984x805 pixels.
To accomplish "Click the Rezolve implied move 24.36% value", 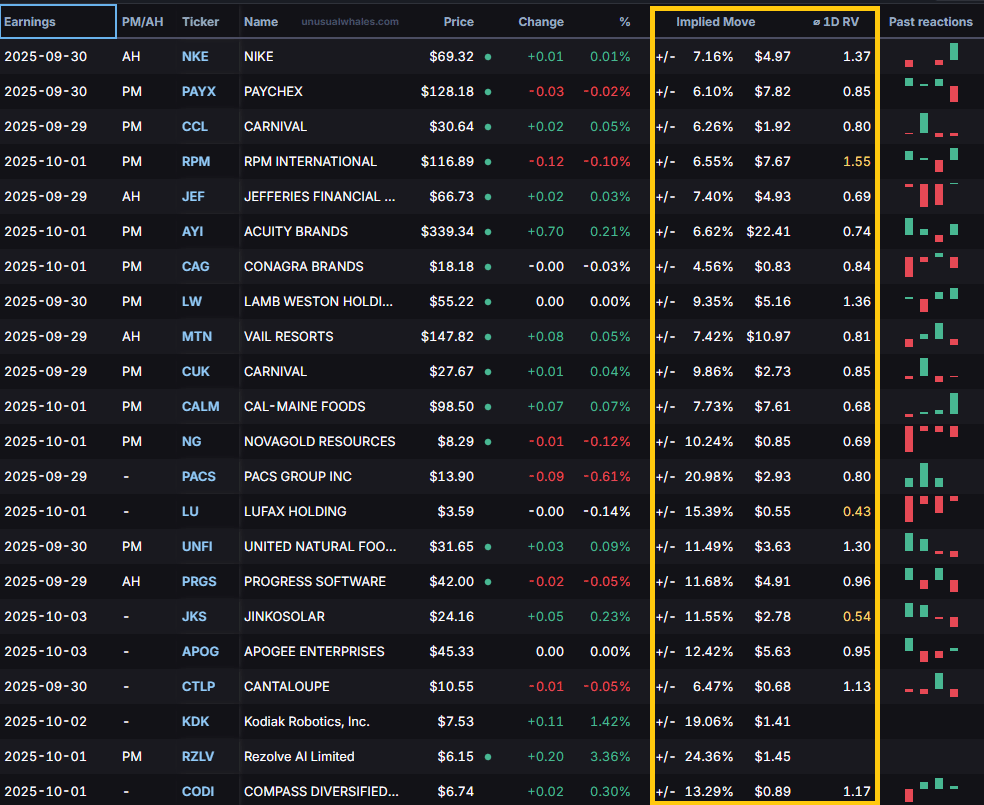I will pyautogui.click(x=709, y=757).
